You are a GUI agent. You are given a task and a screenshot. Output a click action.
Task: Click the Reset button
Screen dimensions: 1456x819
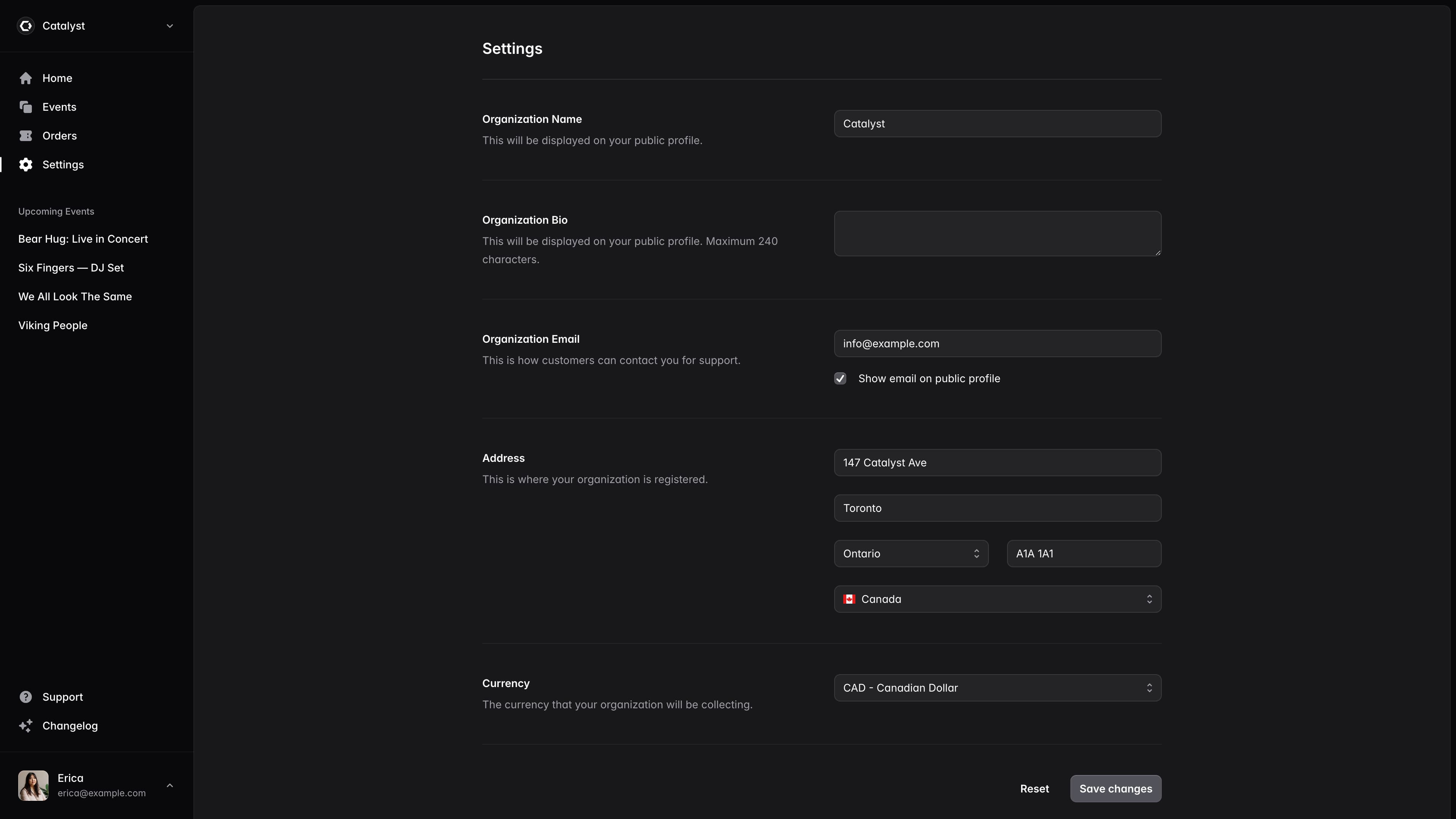1034,789
